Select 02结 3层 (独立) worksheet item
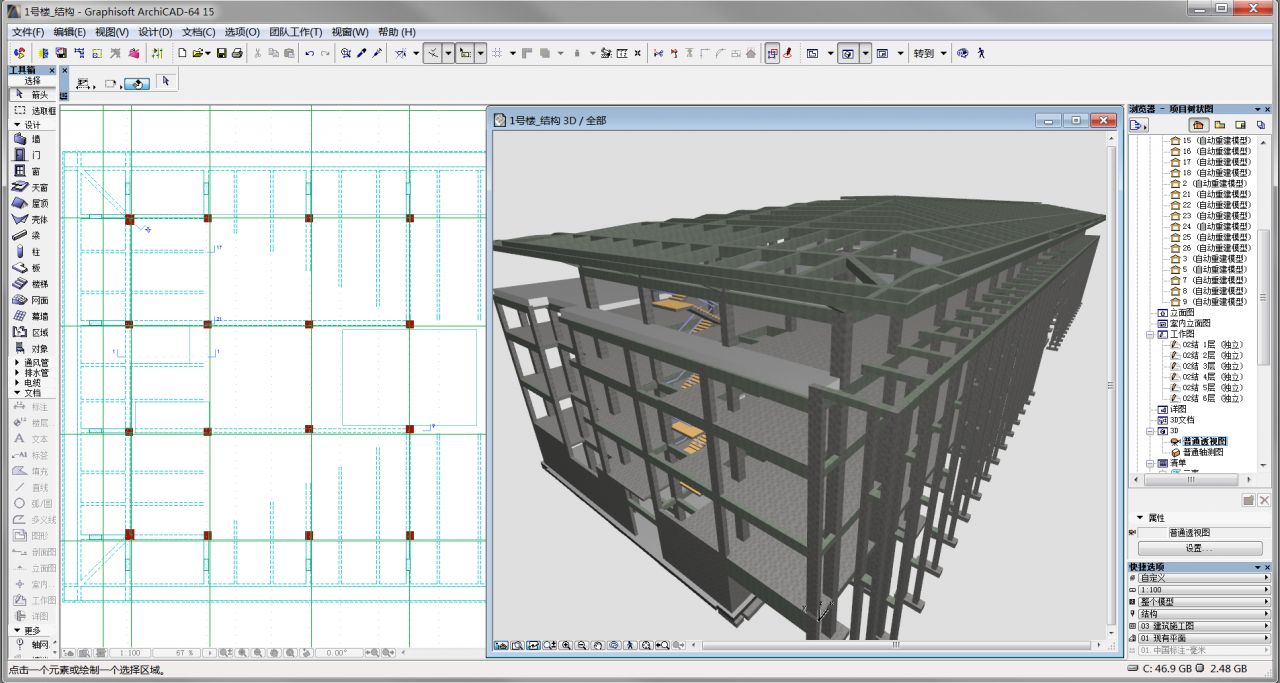Image resolution: width=1280 pixels, height=683 pixels. point(1211,366)
